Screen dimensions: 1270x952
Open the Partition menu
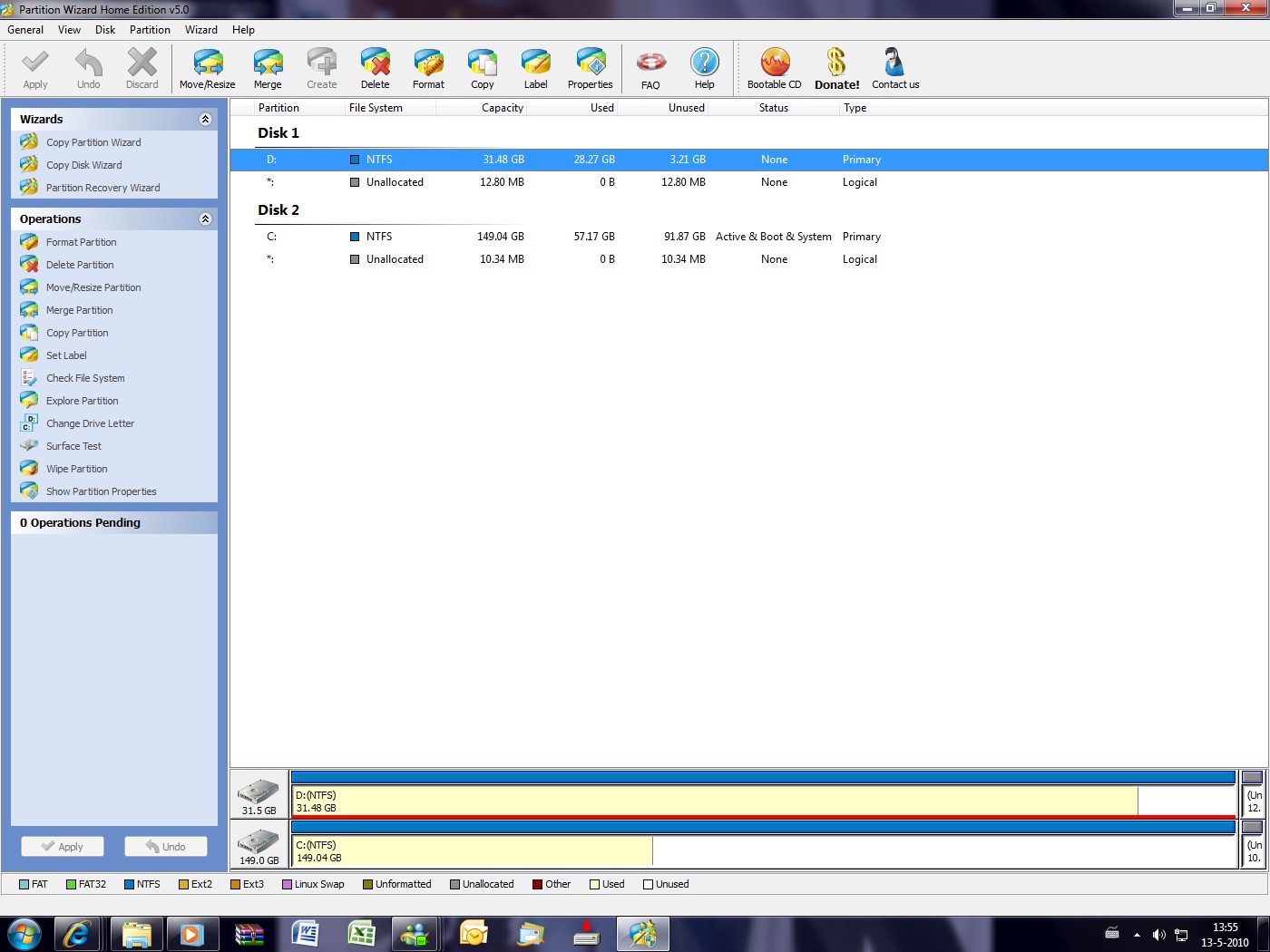click(150, 30)
